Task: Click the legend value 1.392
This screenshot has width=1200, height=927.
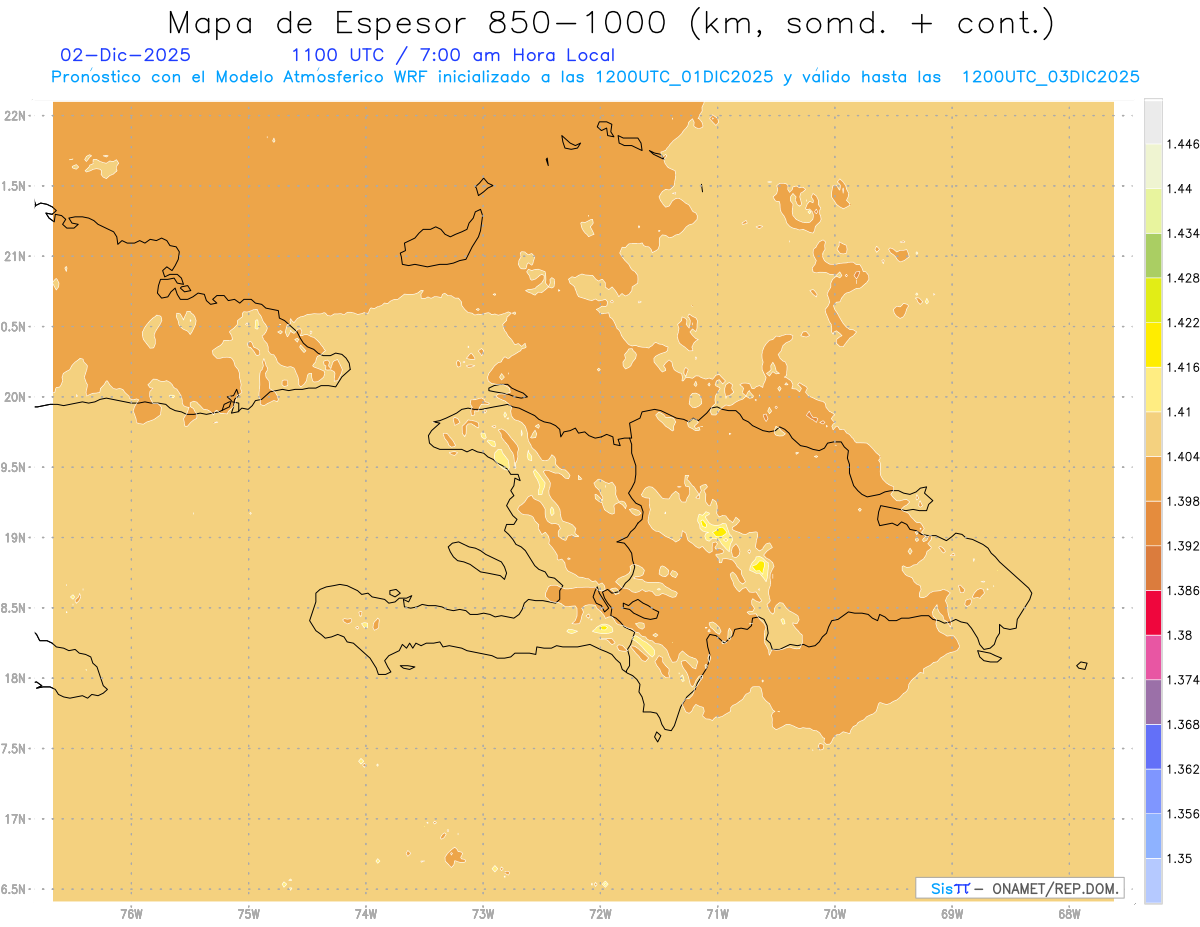Action: pyautogui.click(x=1183, y=546)
